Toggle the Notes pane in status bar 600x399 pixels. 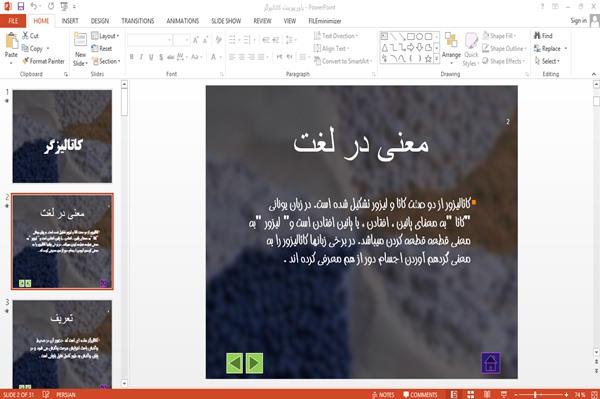pos(383,394)
